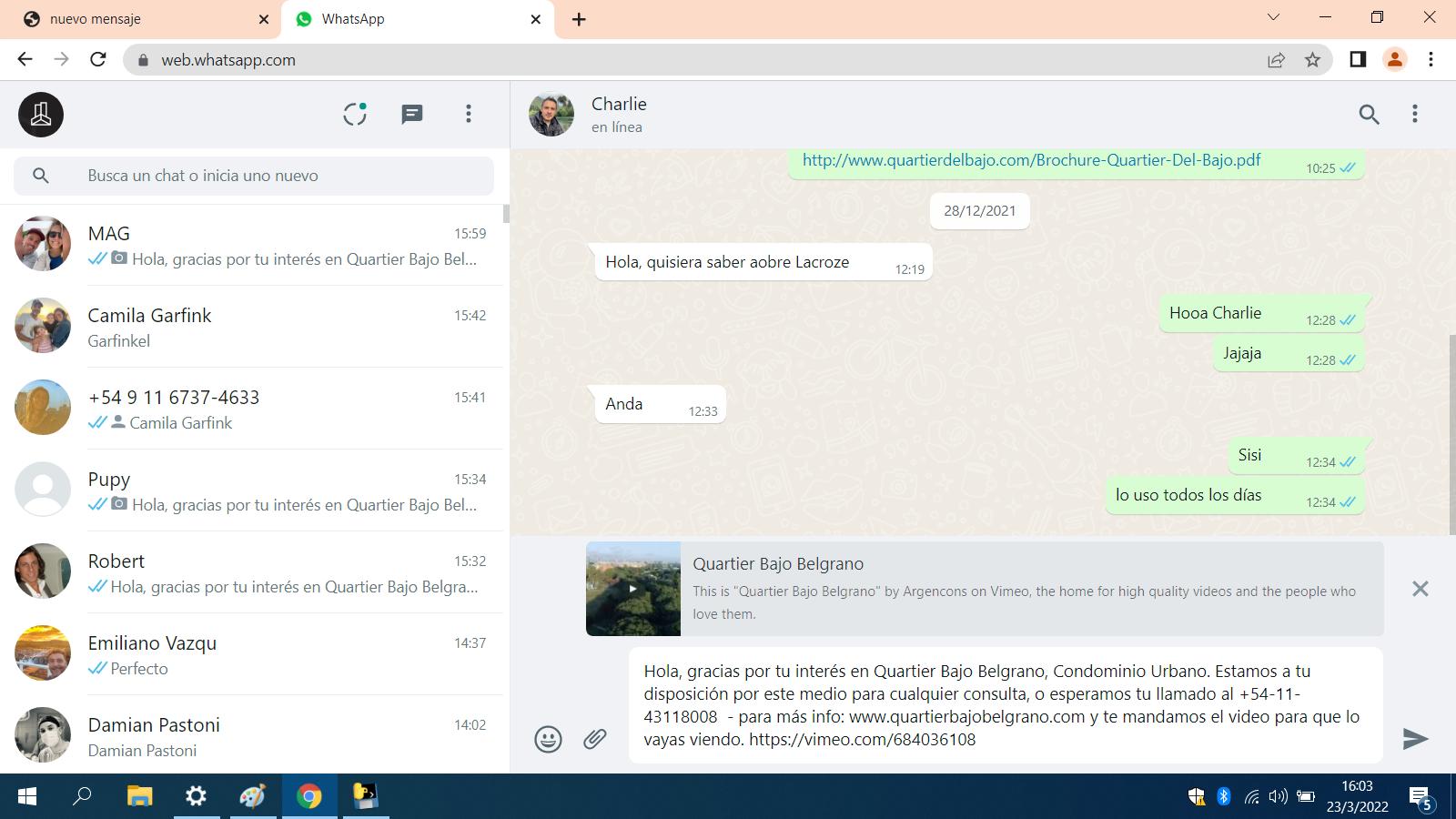Viewport: 1456px width, 819px height.
Task: Open the Windows Start menu
Action: (27, 796)
